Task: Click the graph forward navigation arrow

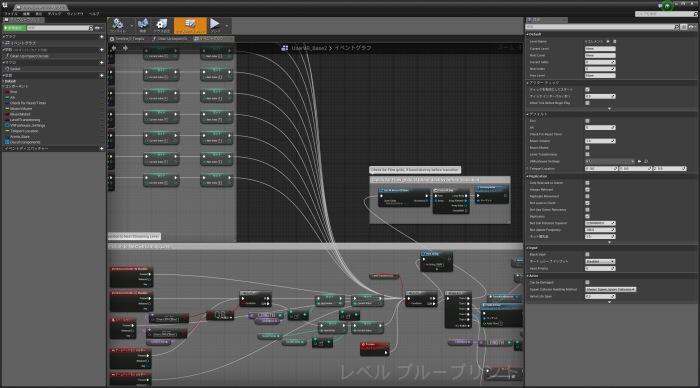Action: (x=125, y=48)
